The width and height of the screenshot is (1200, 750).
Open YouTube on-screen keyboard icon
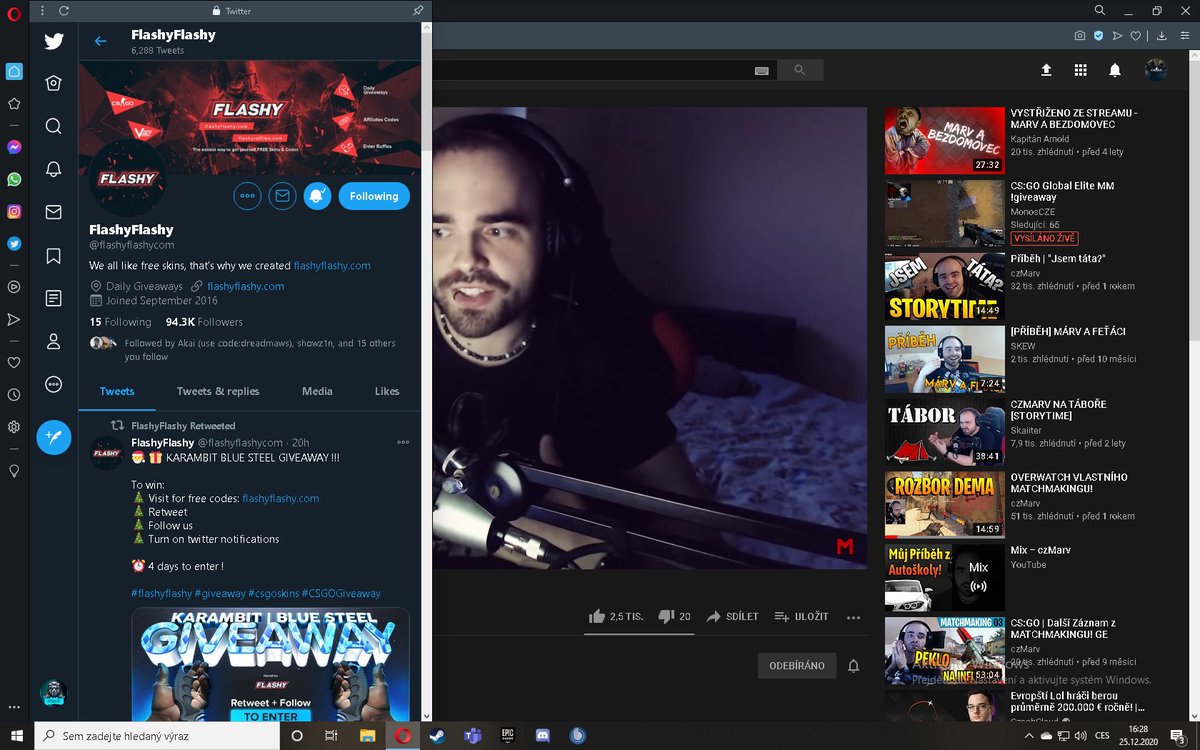762,70
